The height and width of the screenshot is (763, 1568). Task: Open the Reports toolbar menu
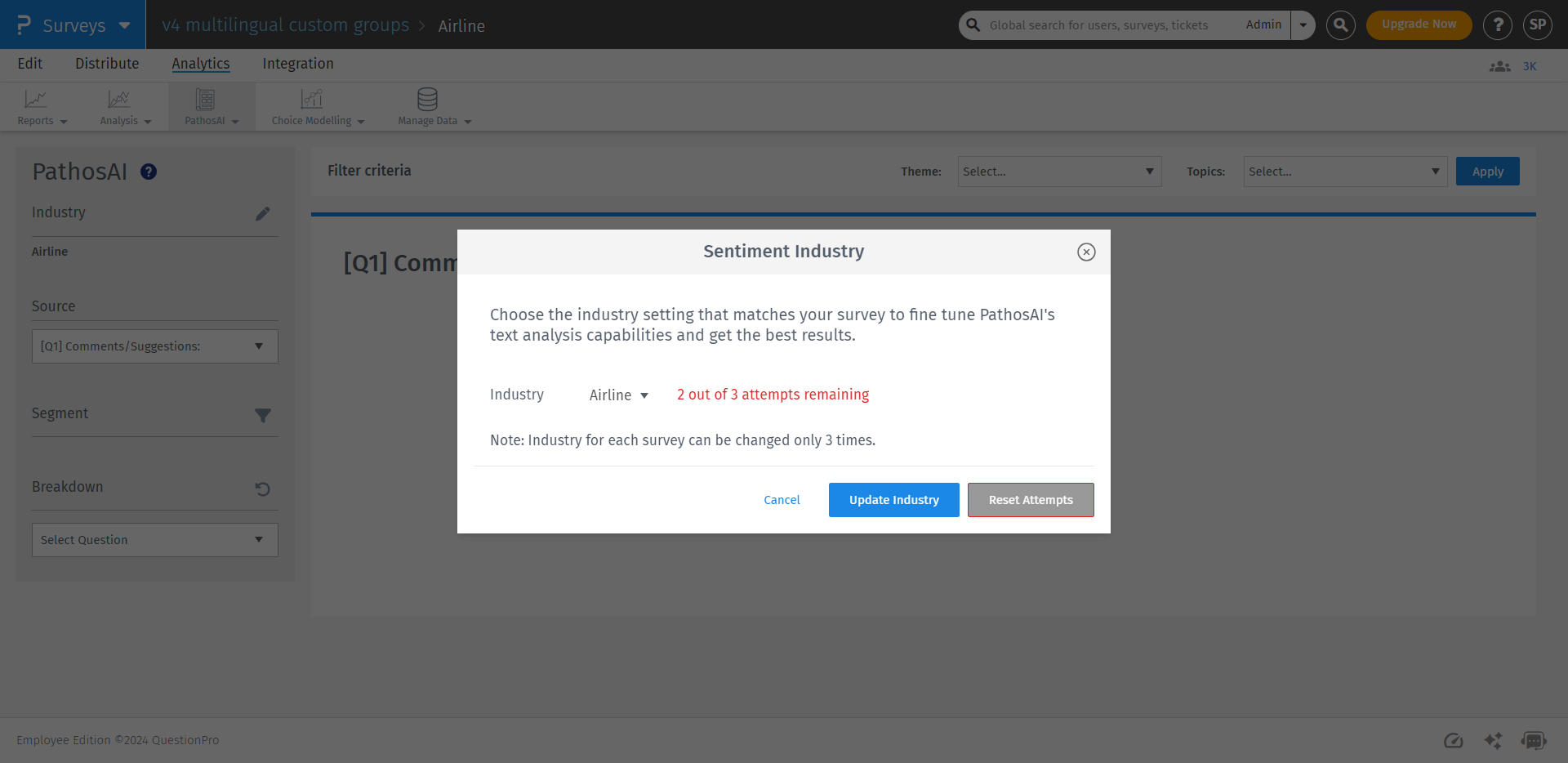39,106
